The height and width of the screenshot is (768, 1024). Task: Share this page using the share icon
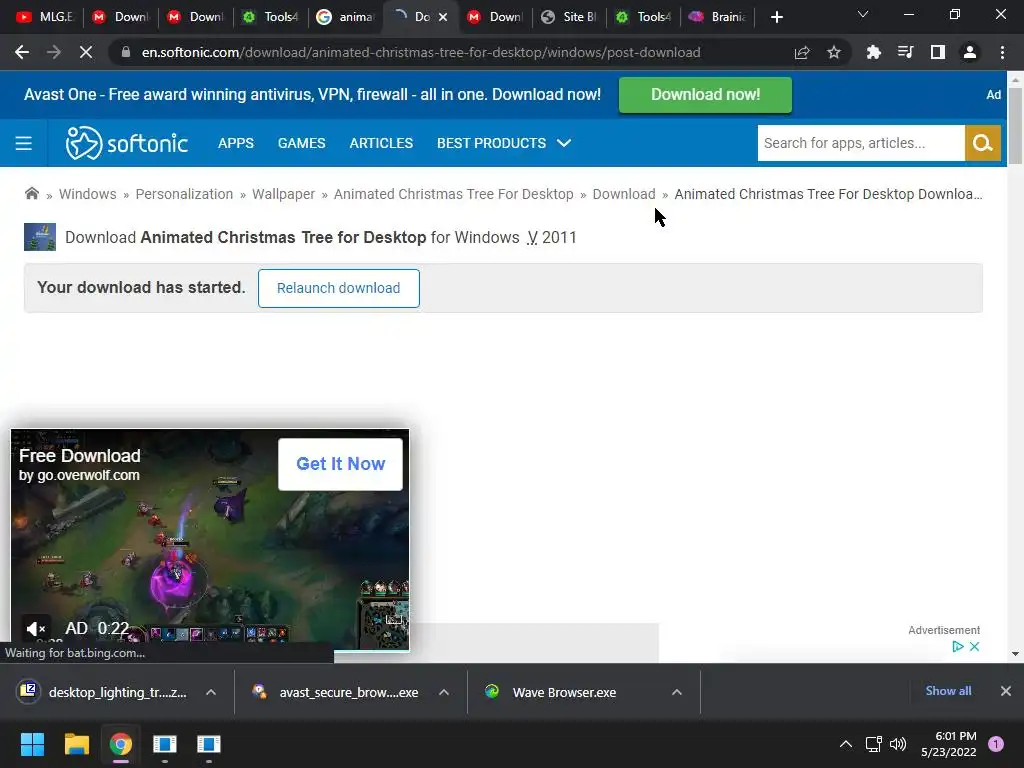click(802, 52)
